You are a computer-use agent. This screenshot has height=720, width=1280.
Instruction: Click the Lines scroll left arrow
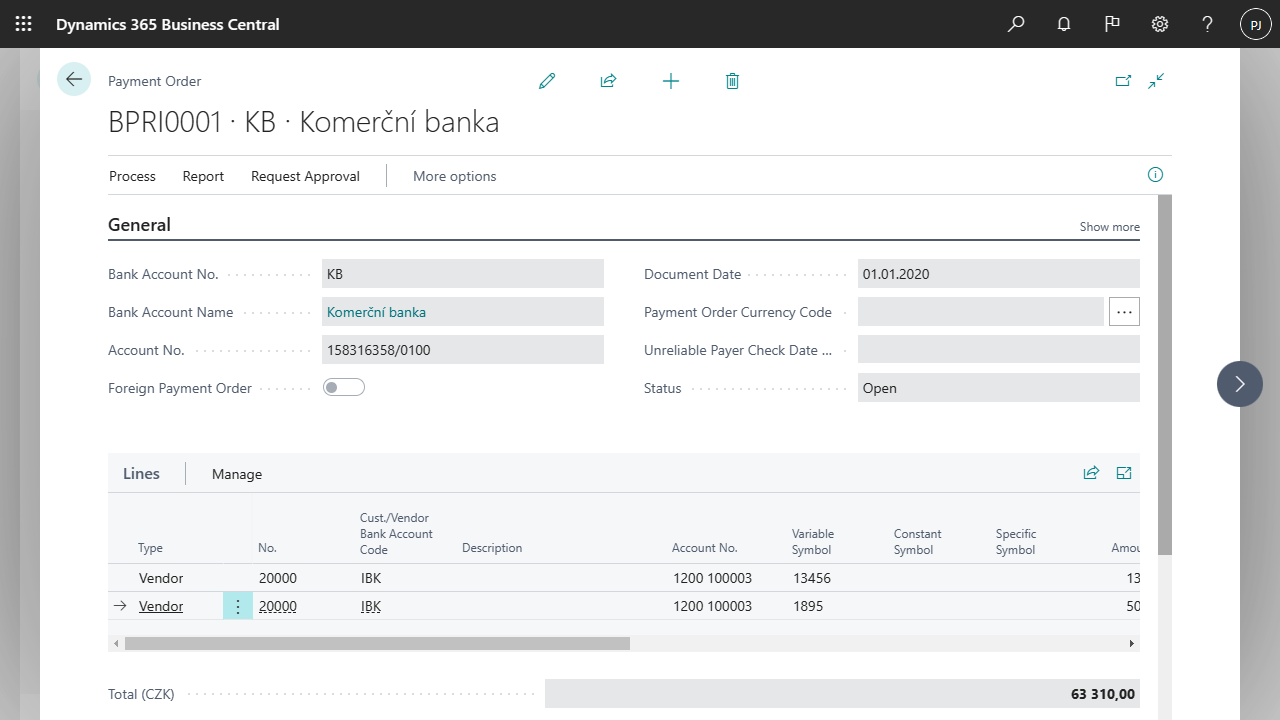pos(116,644)
